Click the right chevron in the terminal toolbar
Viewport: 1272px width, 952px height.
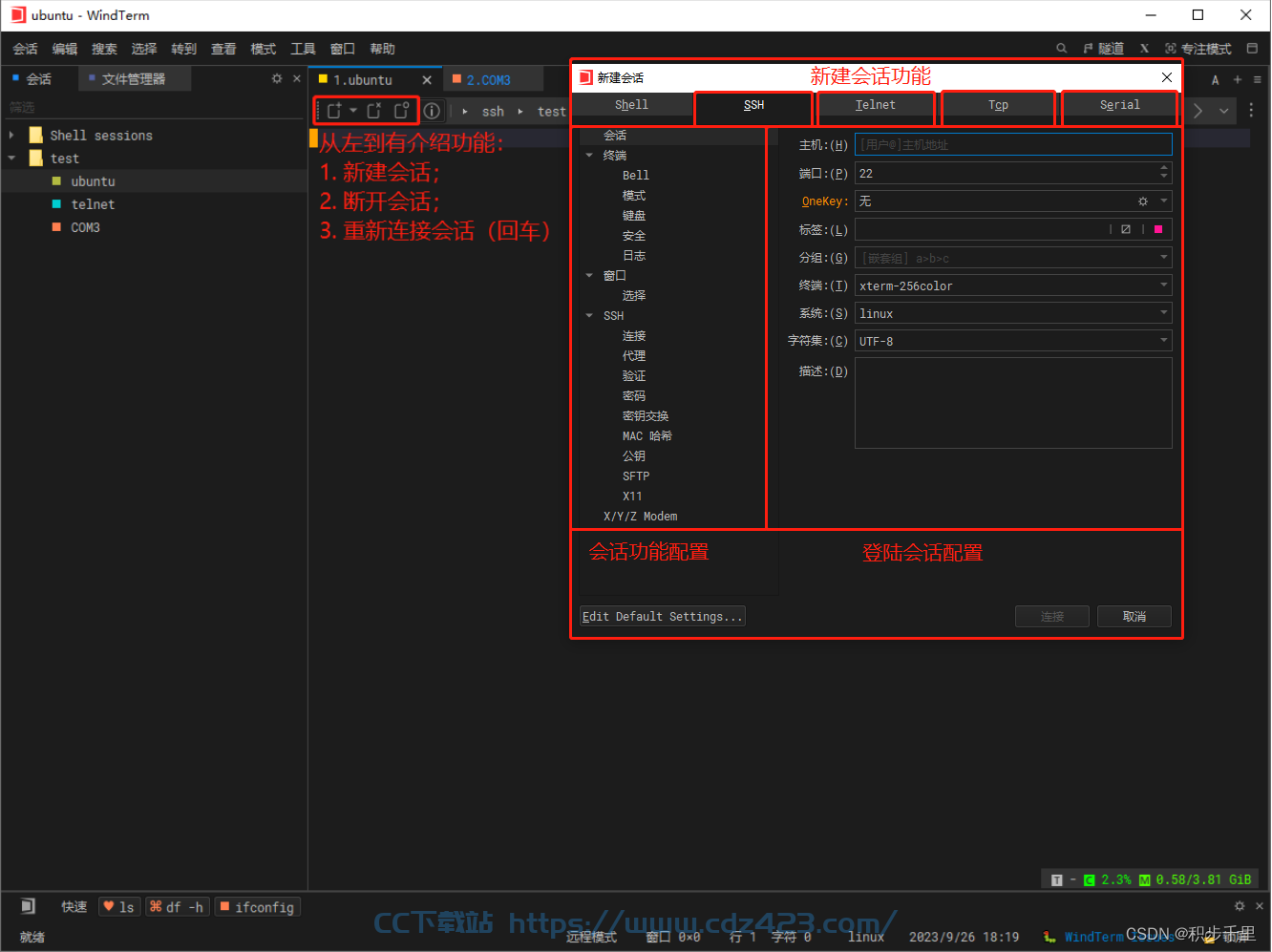[1198, 111]
